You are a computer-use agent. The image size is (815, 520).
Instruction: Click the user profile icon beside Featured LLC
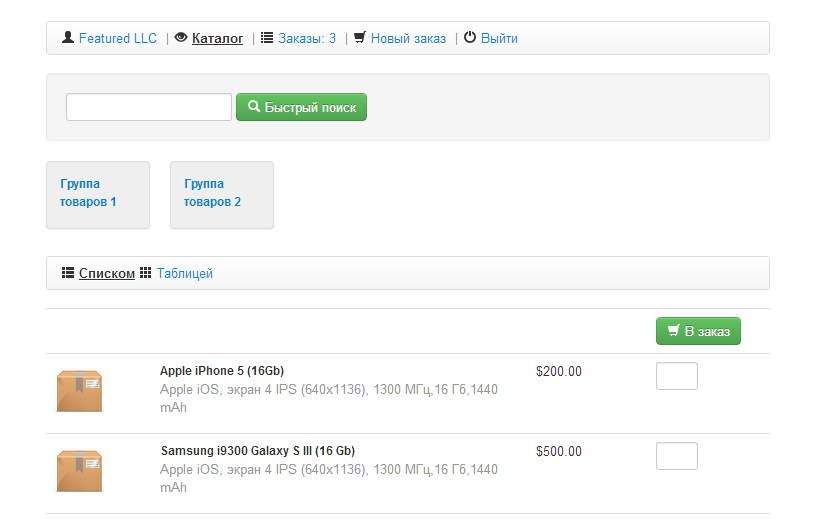[68, 38]
